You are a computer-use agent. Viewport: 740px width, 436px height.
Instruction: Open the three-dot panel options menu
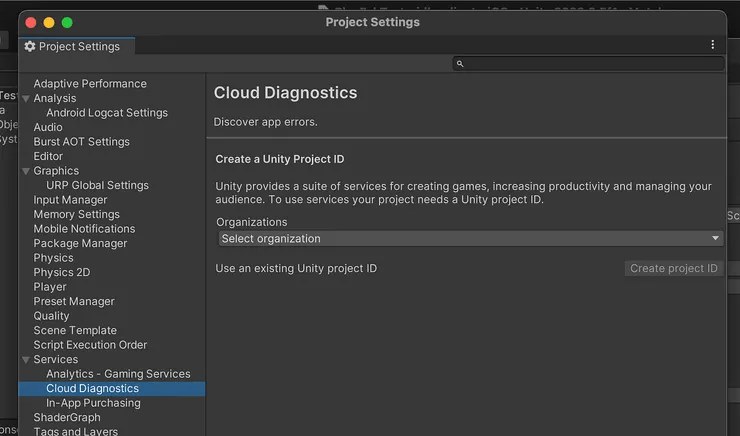712,45
